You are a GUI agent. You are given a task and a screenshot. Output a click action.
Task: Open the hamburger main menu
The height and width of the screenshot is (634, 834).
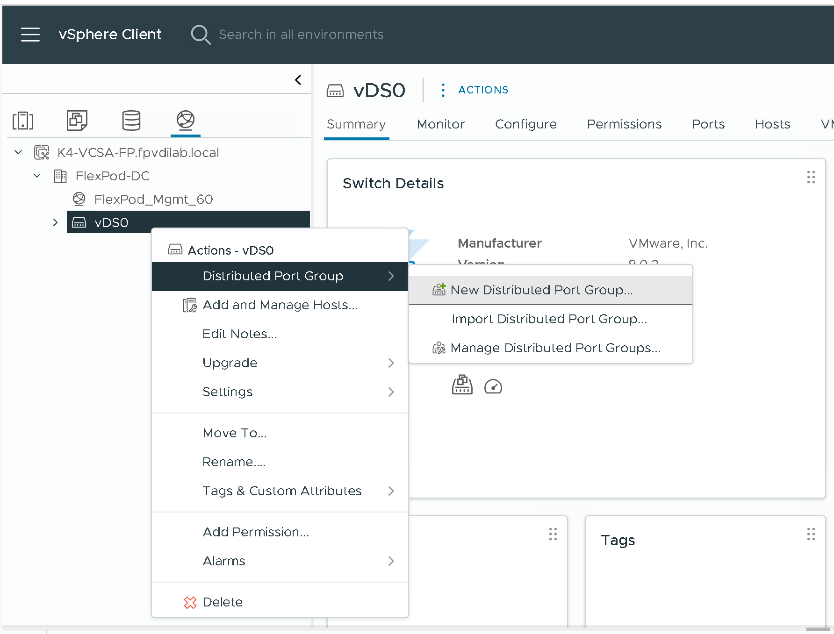30,35
